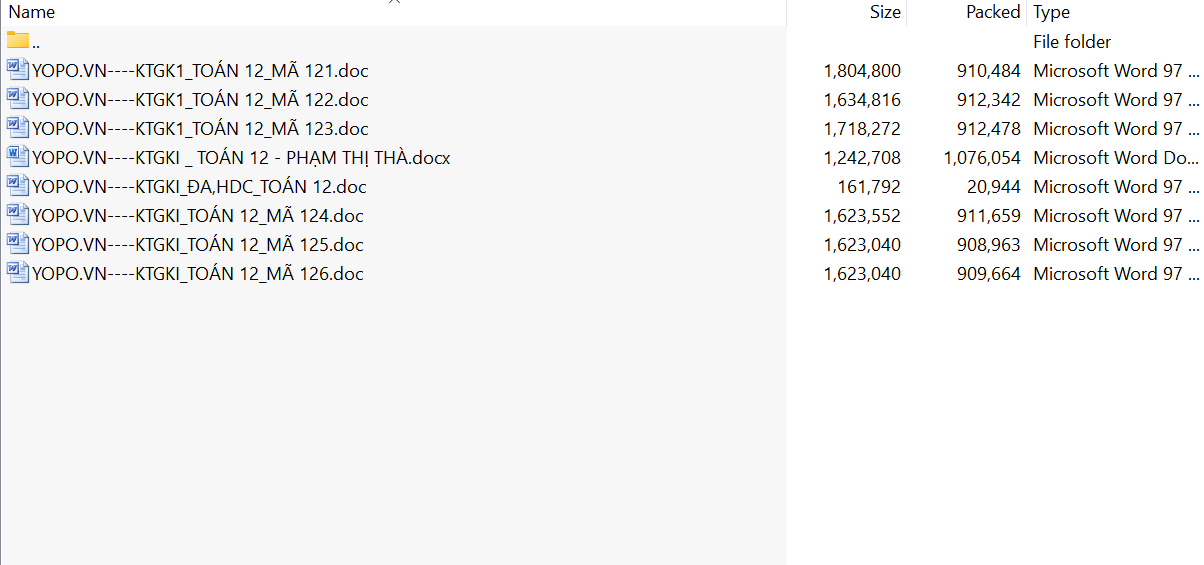Click the 1,242,708 size value
This screenshot has height=565, width=1204.
862,158
